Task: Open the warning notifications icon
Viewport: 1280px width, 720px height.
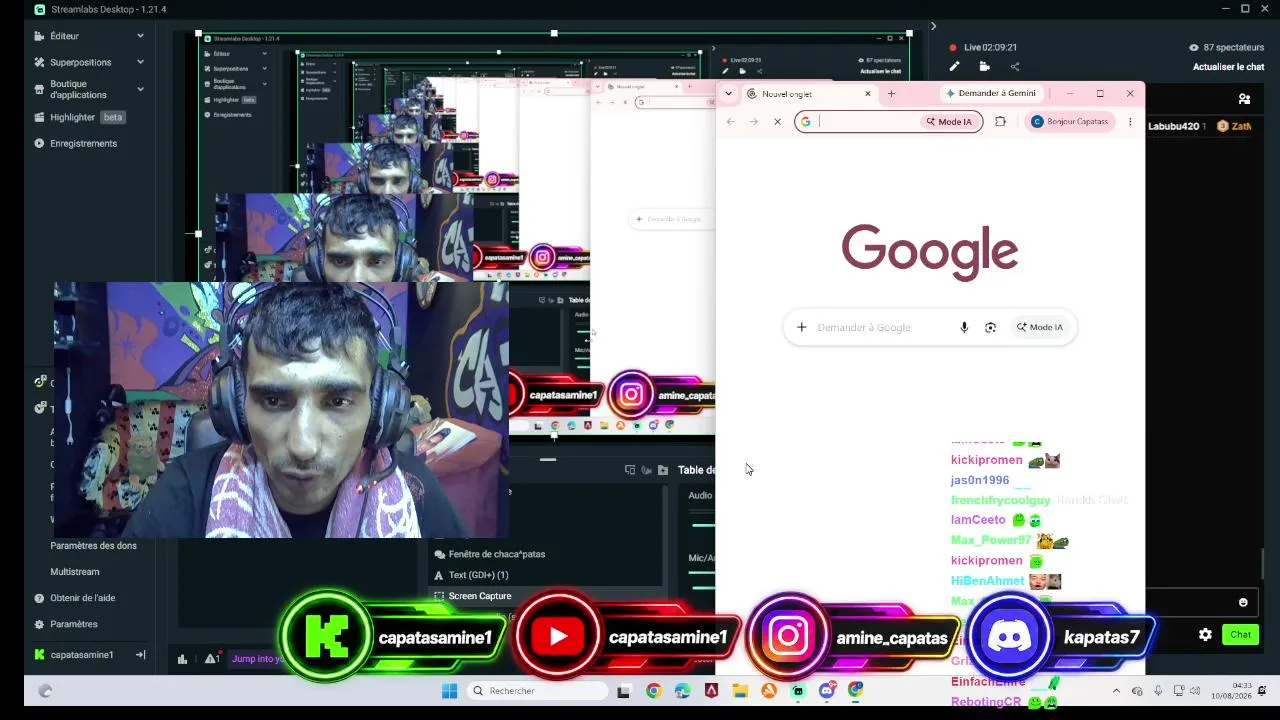Action: coord(211,658)
